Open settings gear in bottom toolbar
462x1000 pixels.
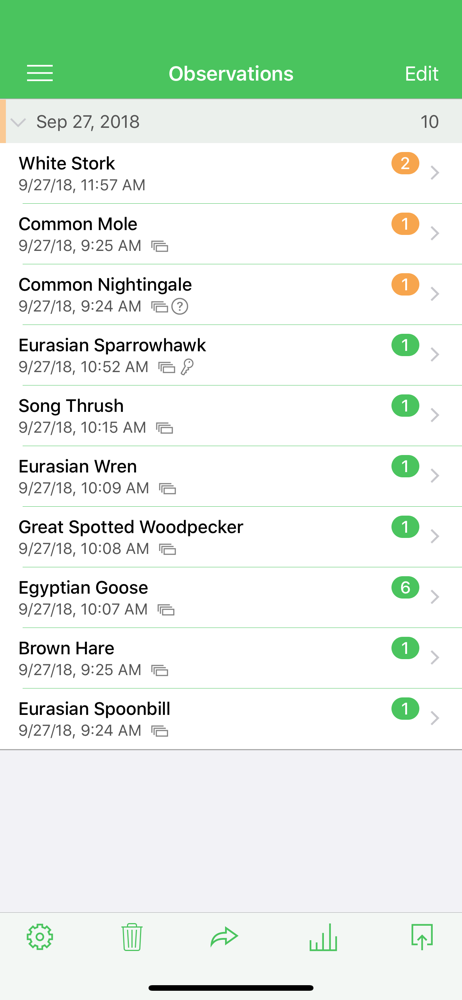pos(40,937)
